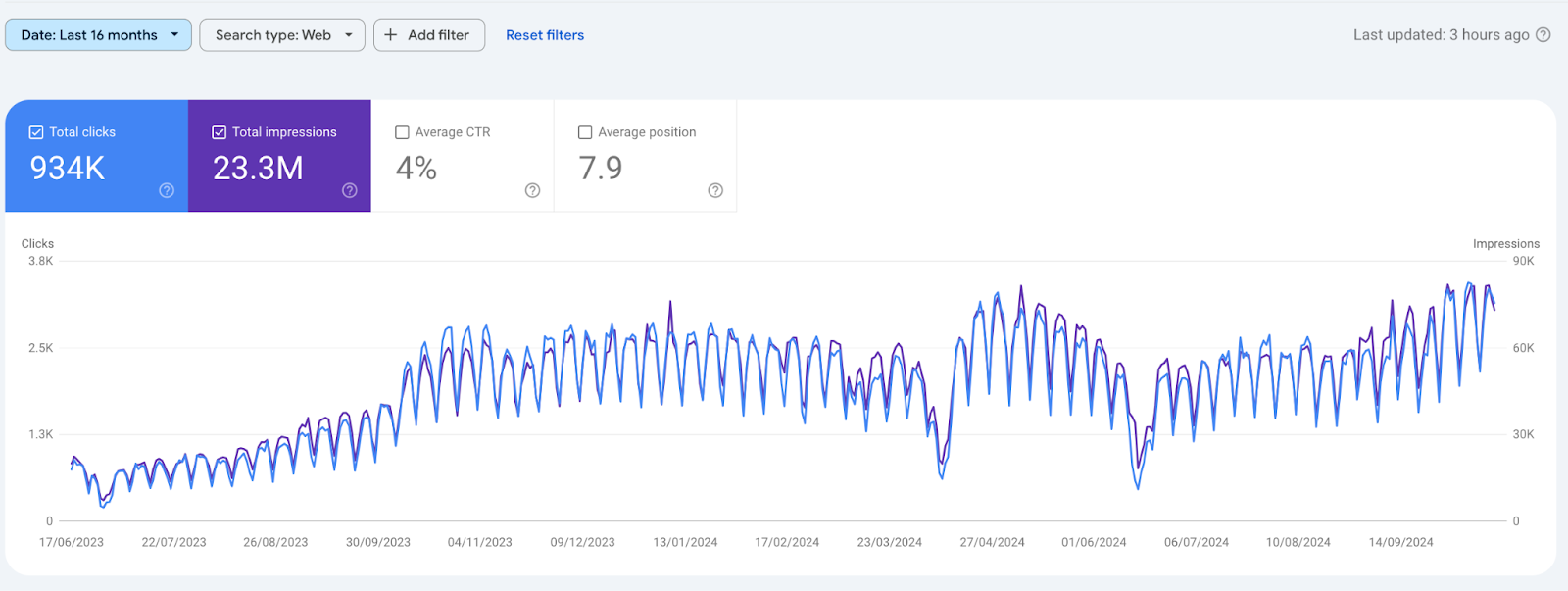Click the 23.3M Total impressions value
This screenshot has width=1568, height=591.
(x=259, y=169)
